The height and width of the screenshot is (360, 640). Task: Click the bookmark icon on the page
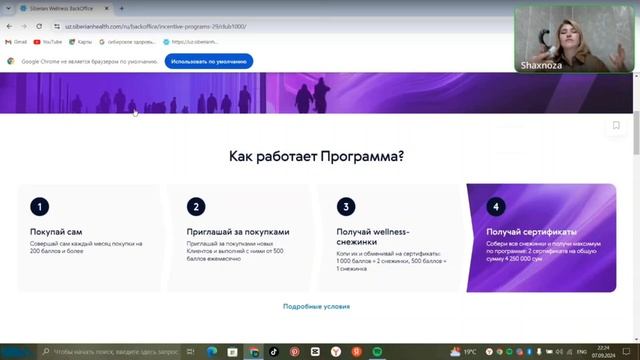[x=616, y=125]
